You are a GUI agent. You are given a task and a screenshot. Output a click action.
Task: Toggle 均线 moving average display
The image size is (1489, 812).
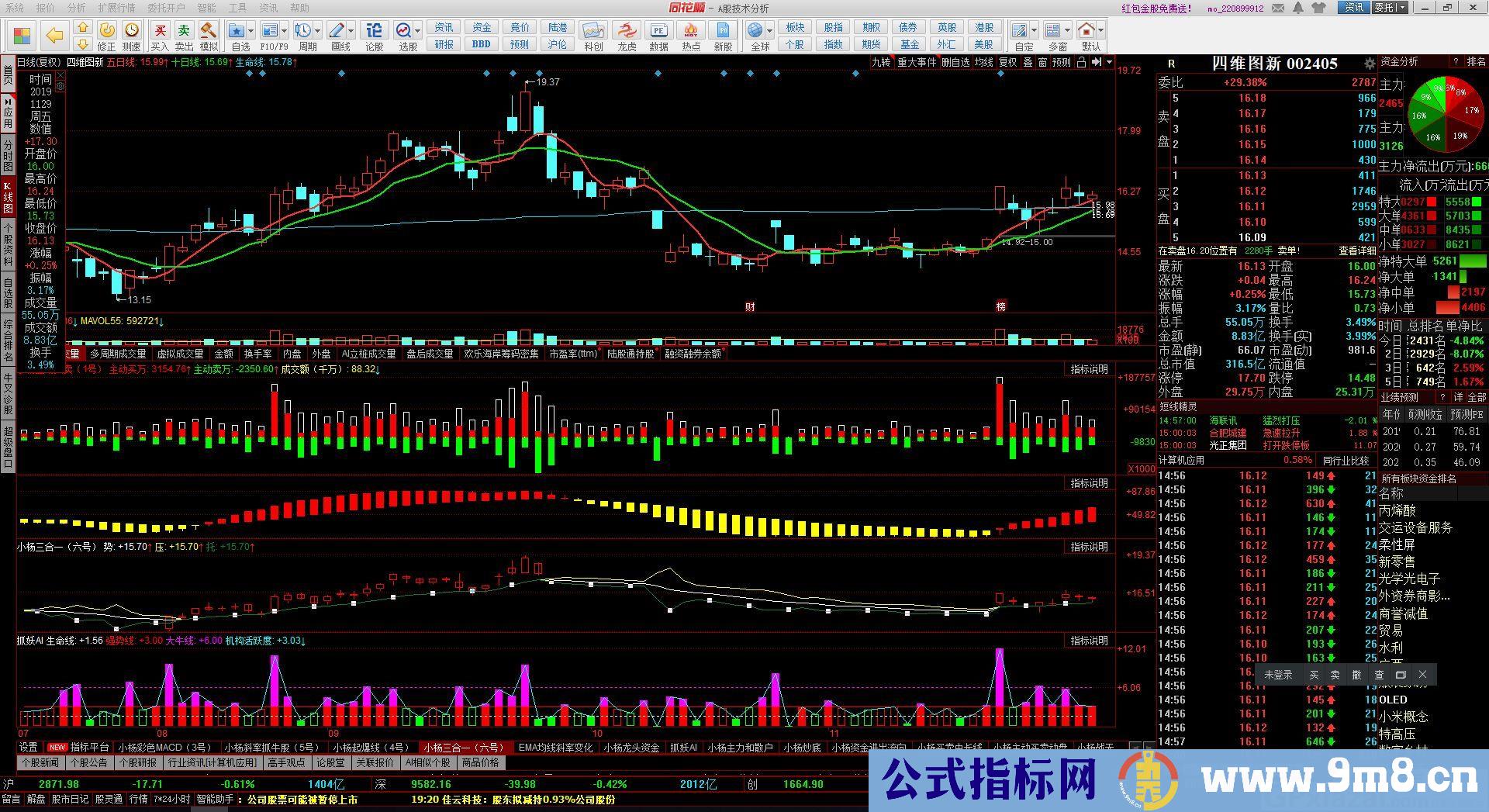click(984, 62)
